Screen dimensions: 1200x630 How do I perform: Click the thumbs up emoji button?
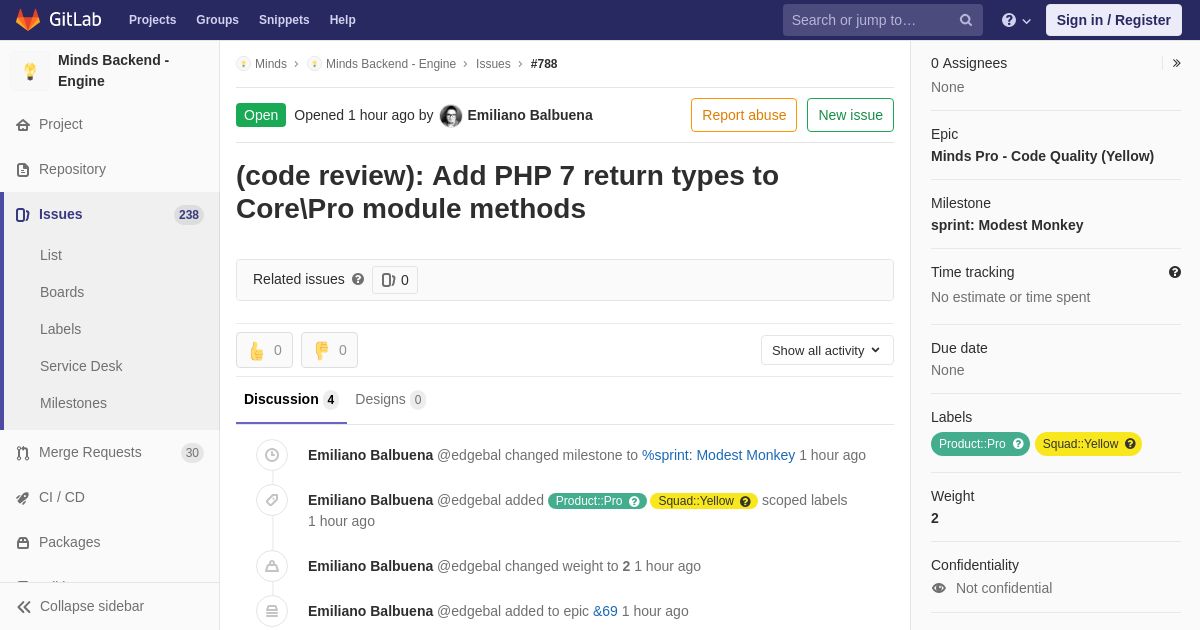(x=264, y=350)
